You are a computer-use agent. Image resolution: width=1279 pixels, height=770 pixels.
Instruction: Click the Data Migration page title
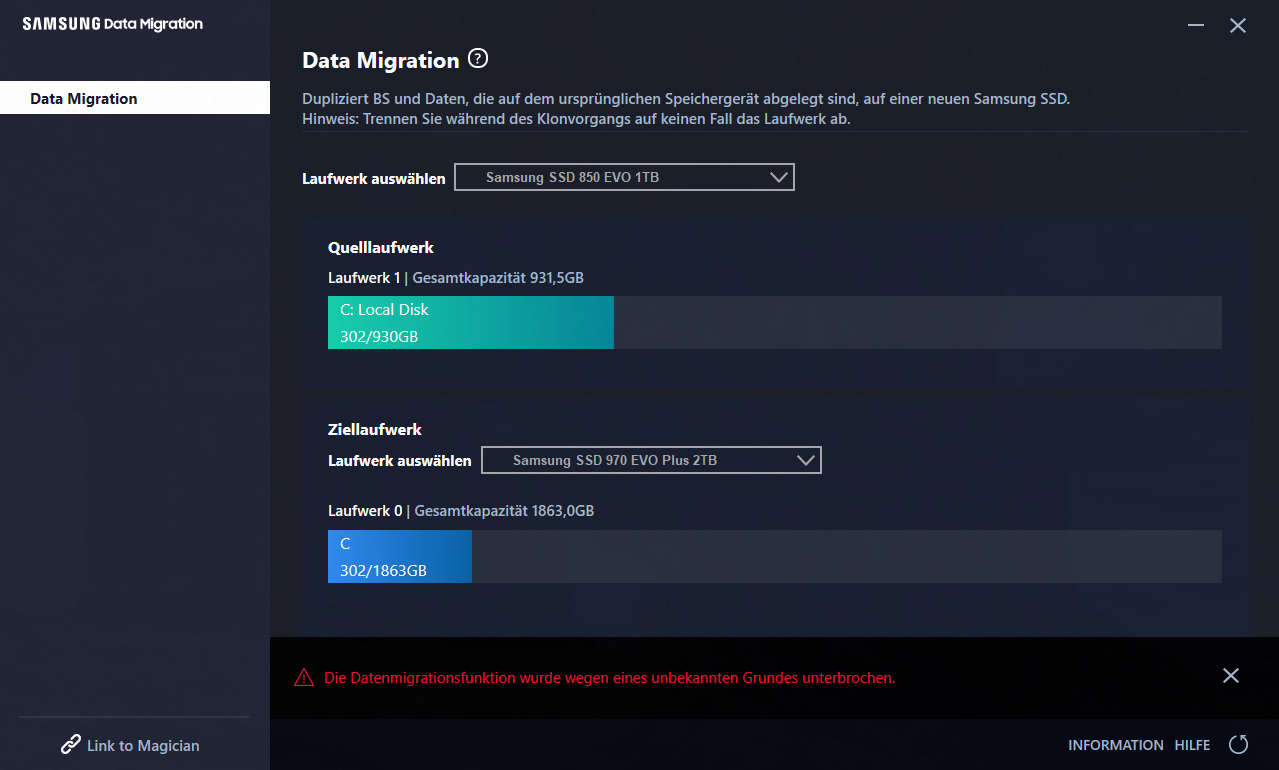381,60
